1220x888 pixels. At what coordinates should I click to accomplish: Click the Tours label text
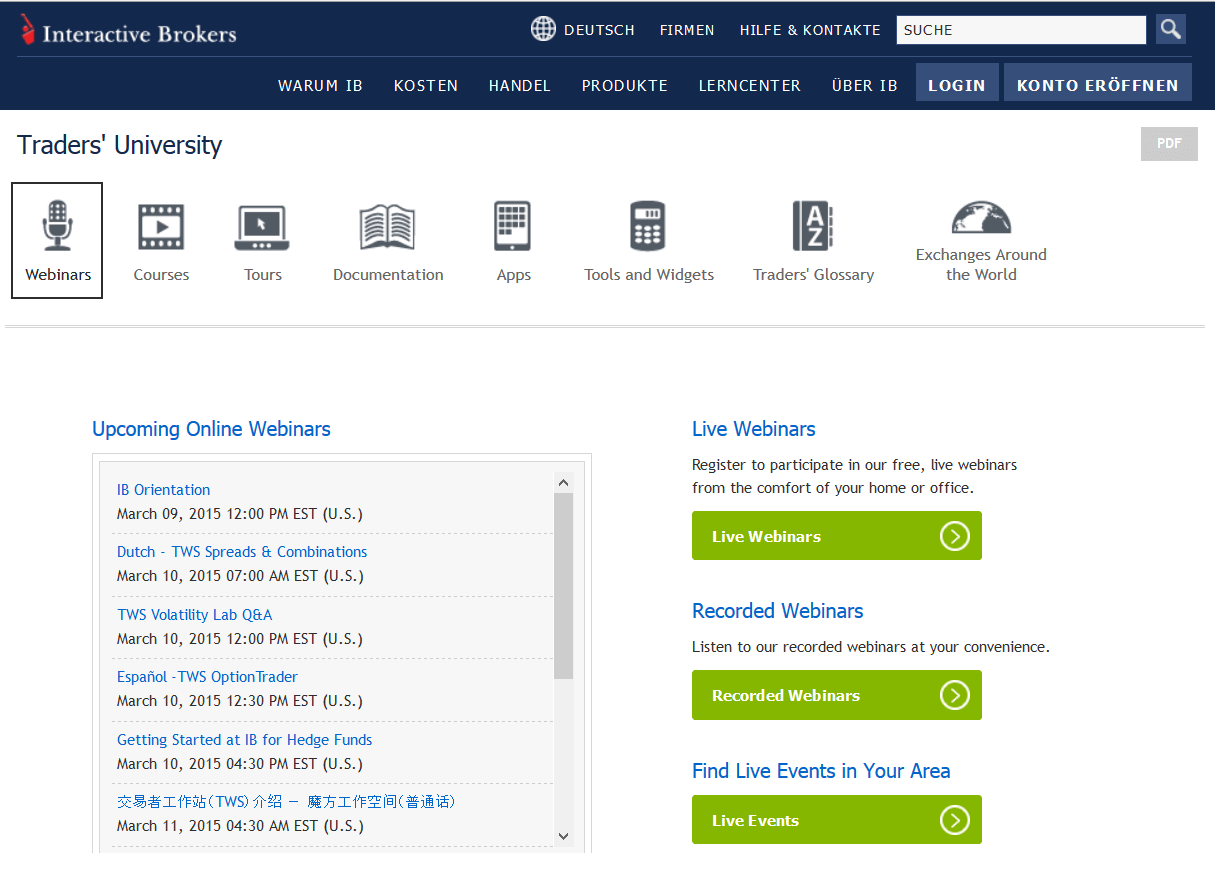coord(263,275)
